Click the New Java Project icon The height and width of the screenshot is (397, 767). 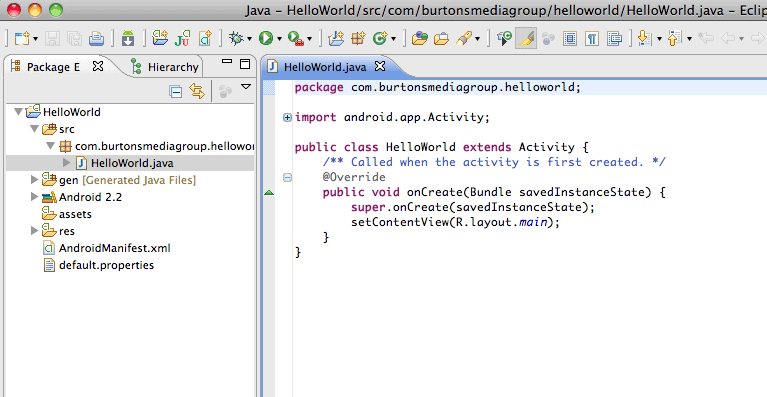pos(160,38)
